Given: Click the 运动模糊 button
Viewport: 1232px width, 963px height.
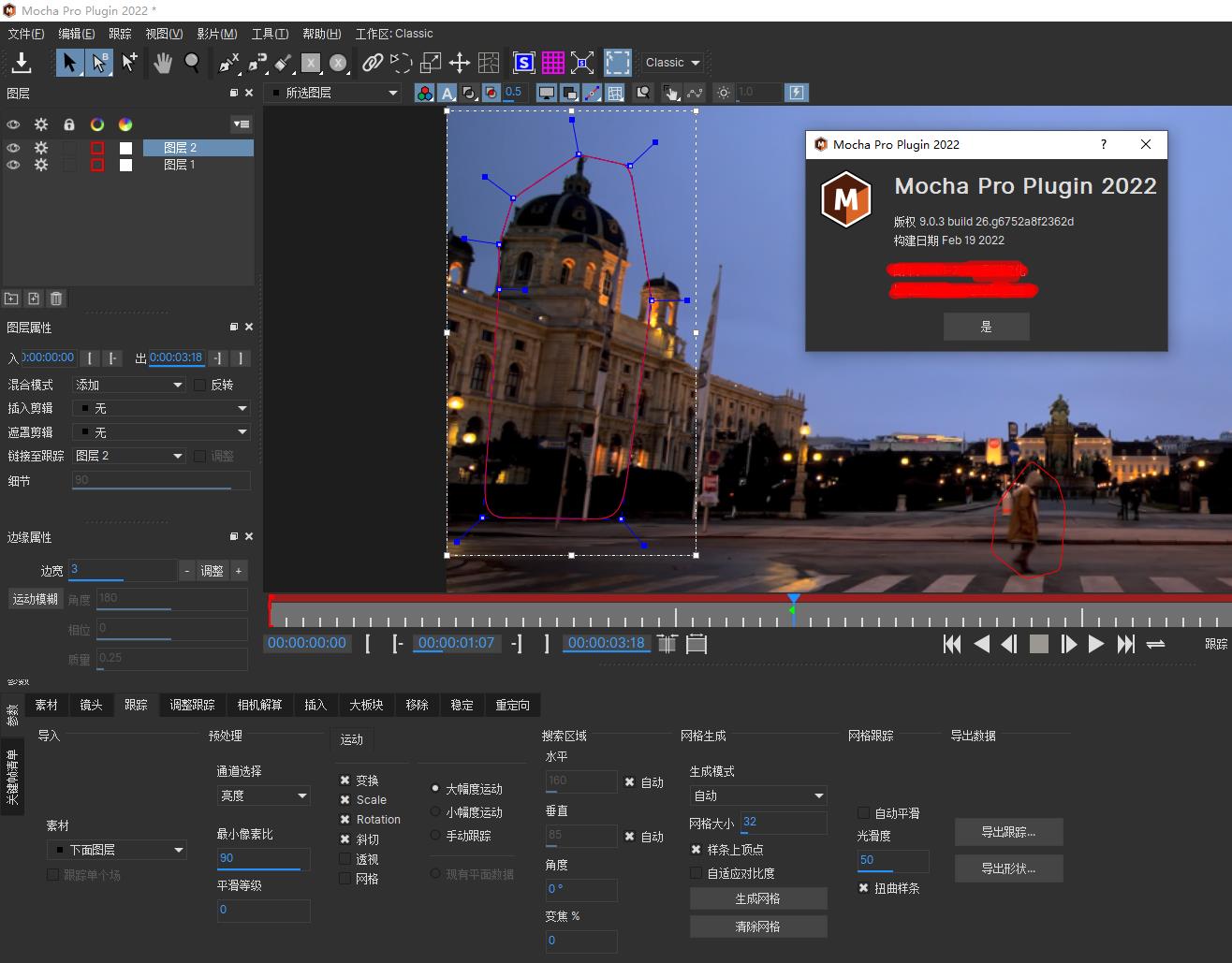Looking at the screenshot, I should point(36,599).
